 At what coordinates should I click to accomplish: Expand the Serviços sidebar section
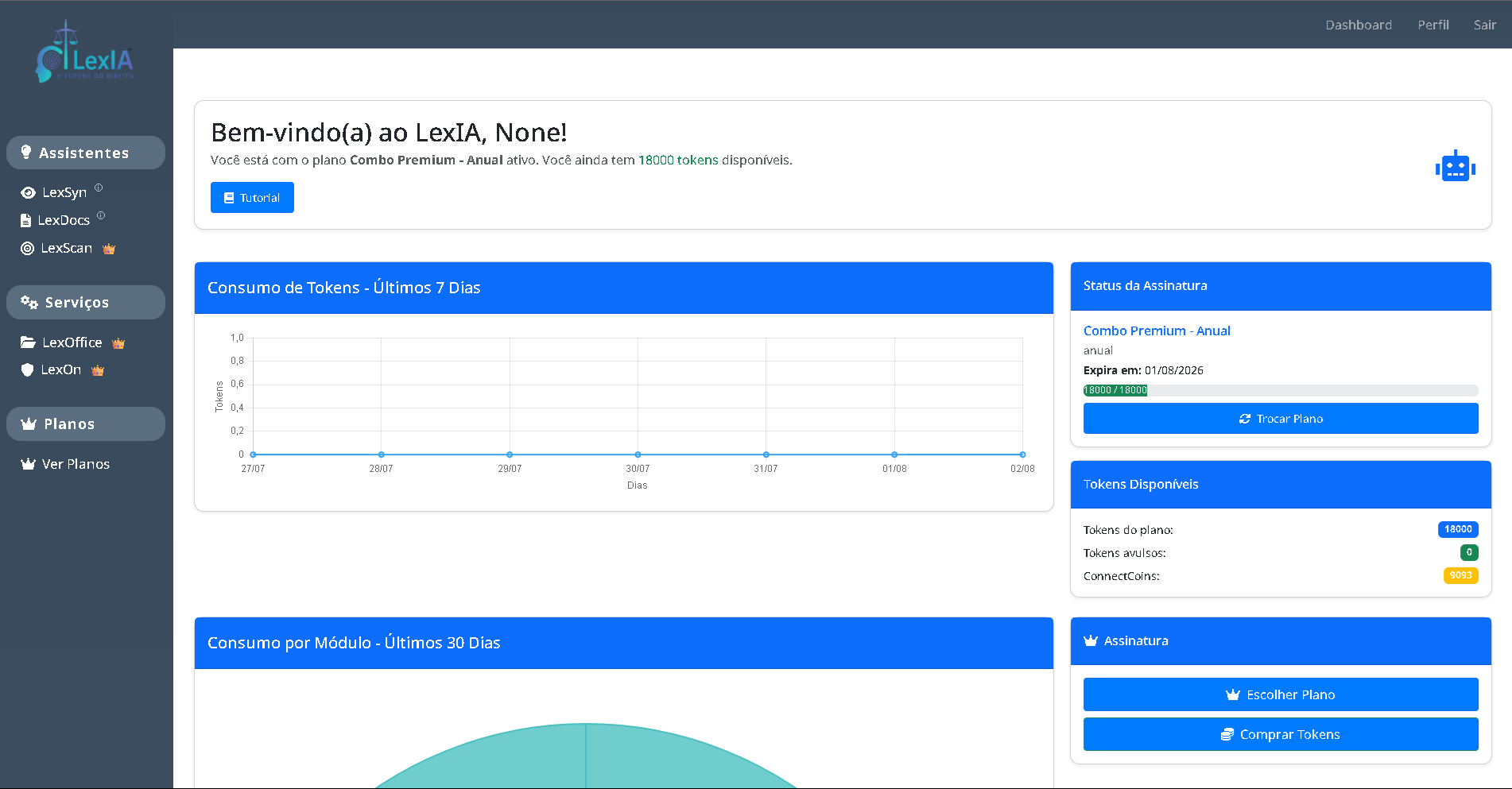point(86,302)
